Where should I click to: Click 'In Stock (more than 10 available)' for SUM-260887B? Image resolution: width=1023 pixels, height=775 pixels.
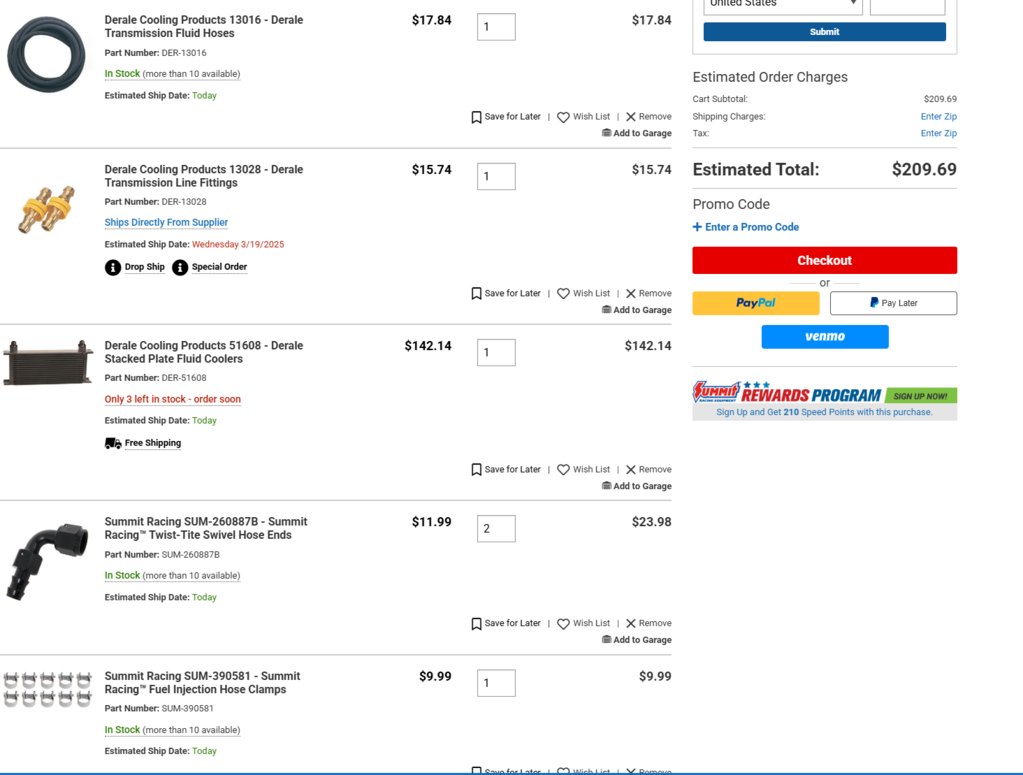click(172, 575)
